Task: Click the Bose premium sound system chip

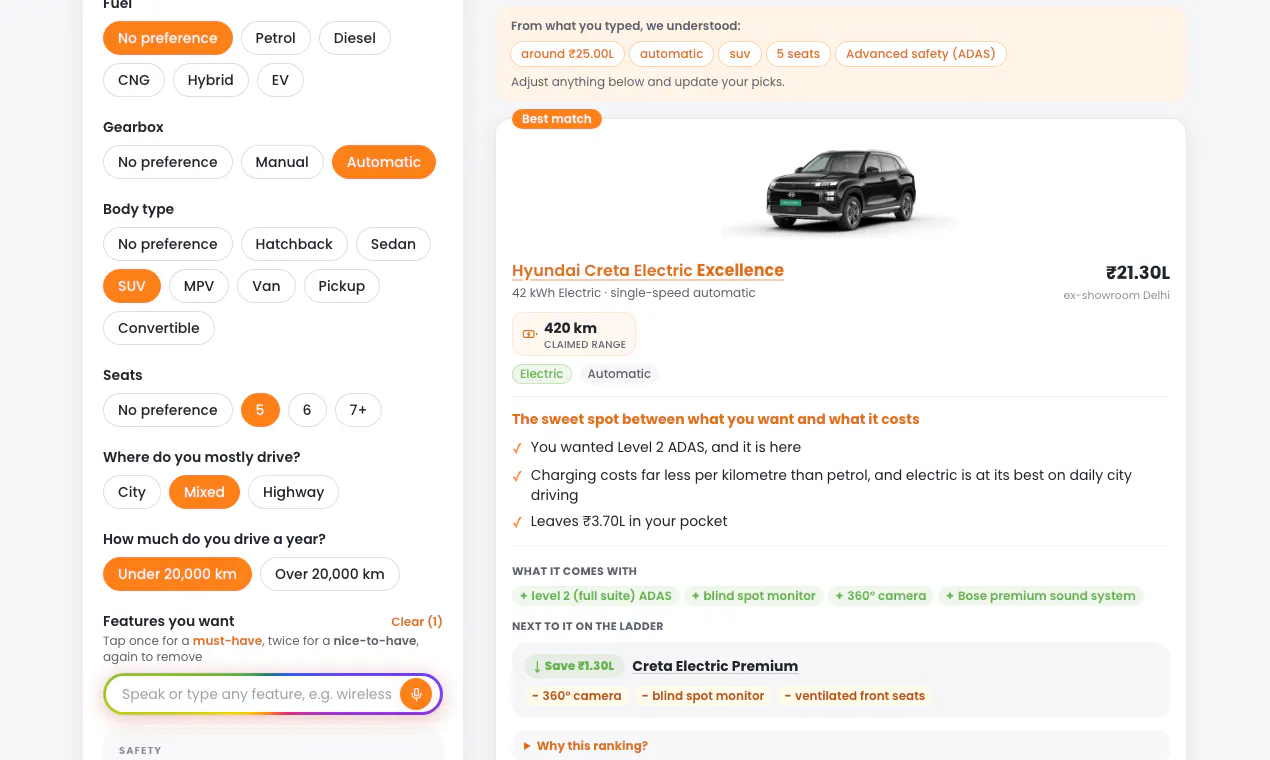Action: (x=1041, y=596)
